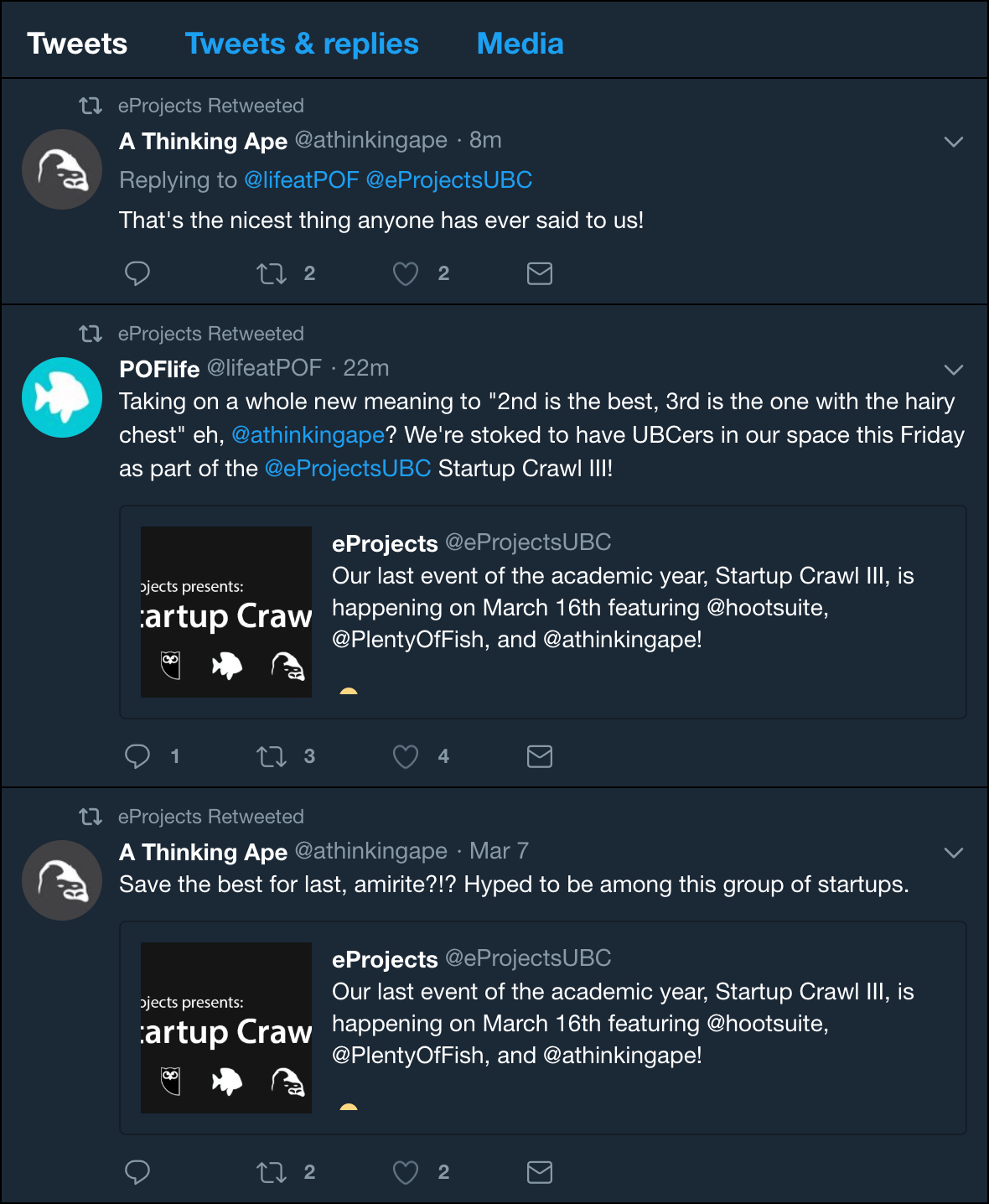Message the POFlife tweet using envelope icon
The height and width of the screenshot is (1204, 989).
point(540,756)
